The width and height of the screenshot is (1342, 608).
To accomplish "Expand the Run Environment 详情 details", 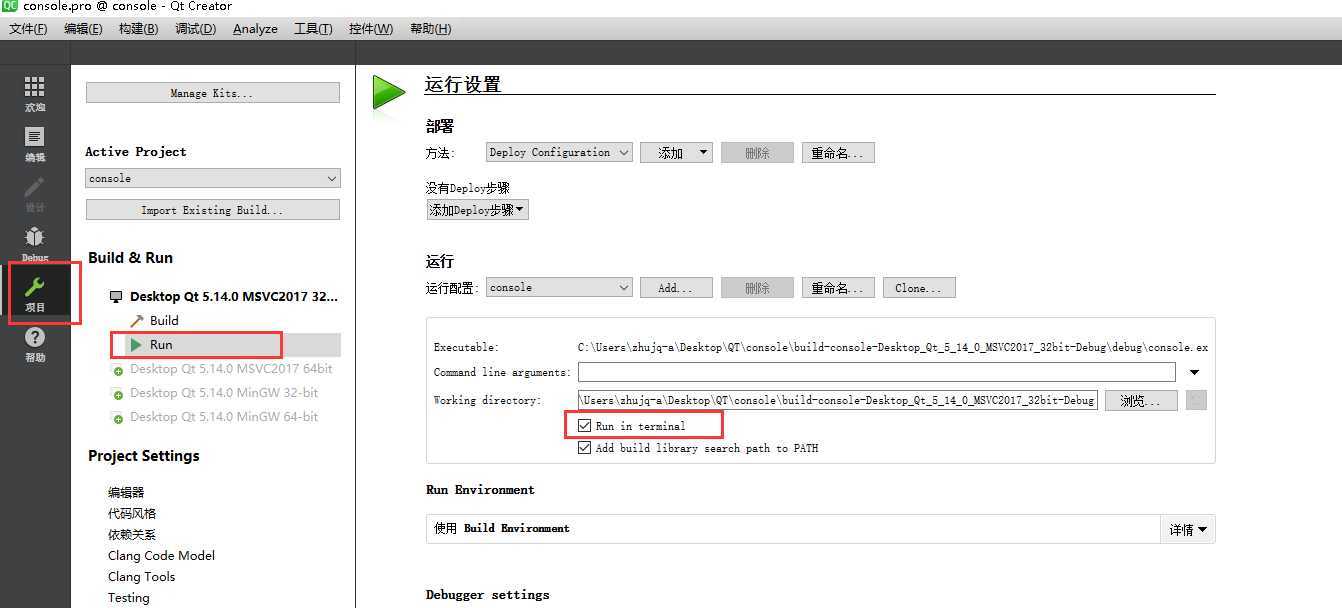I will click(1188, 529).
